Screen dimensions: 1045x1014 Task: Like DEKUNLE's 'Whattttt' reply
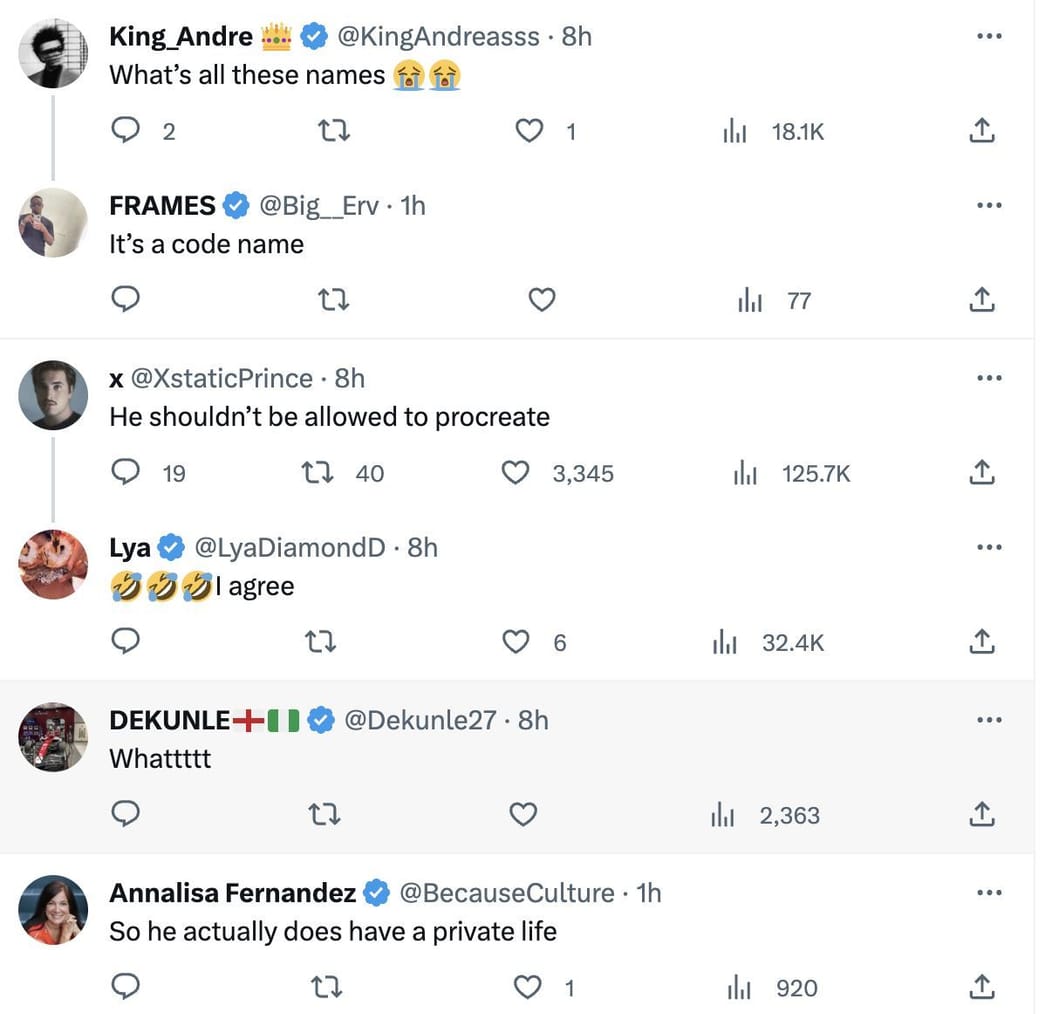(523, 815)
